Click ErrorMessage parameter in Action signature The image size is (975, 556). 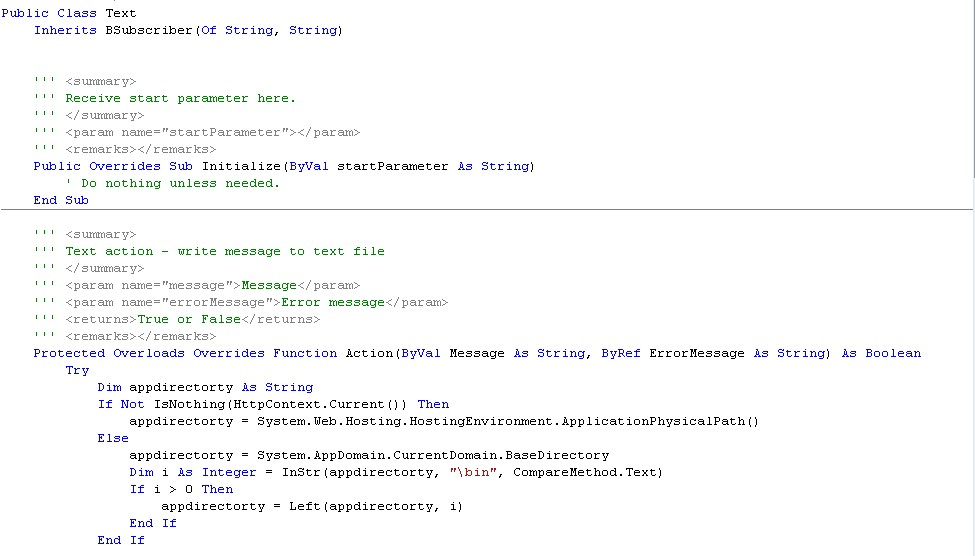(x=696, y=353)
